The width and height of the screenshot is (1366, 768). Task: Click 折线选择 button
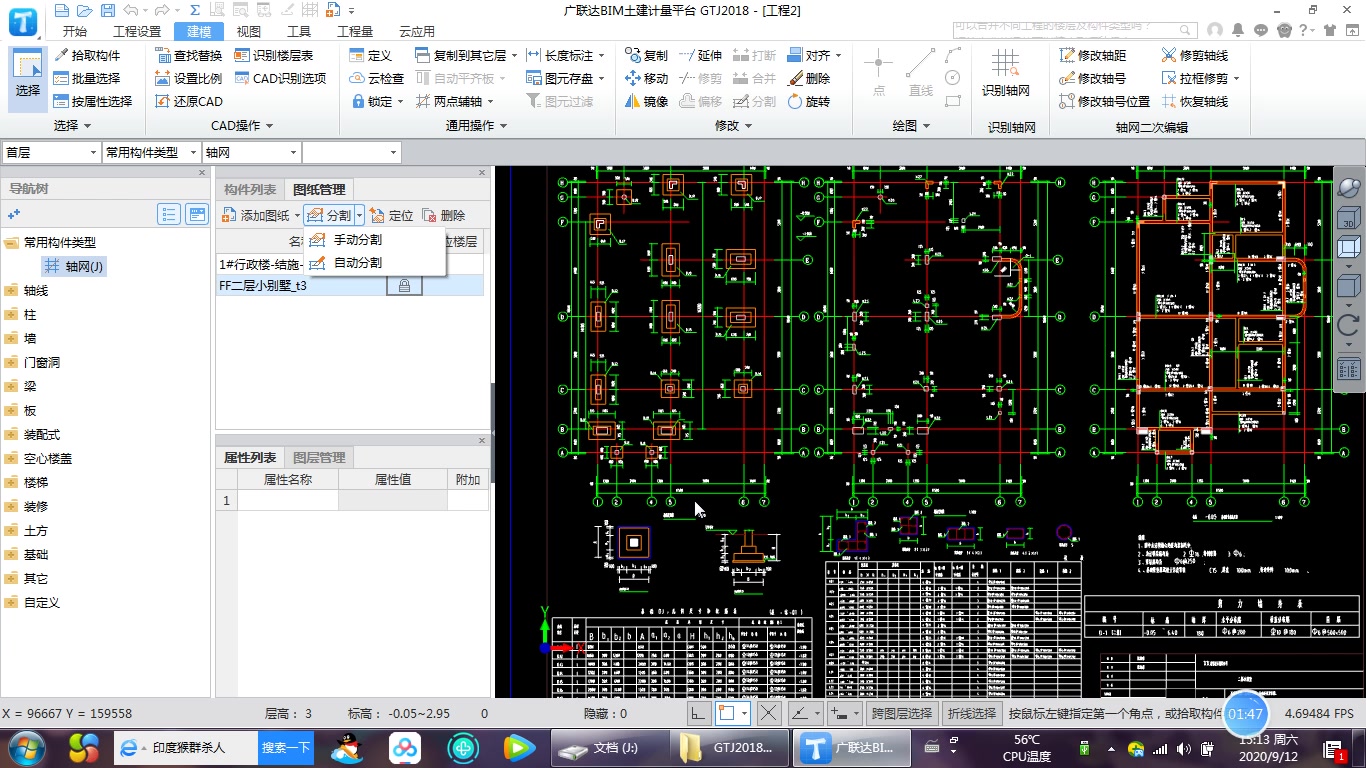[972, 714]
